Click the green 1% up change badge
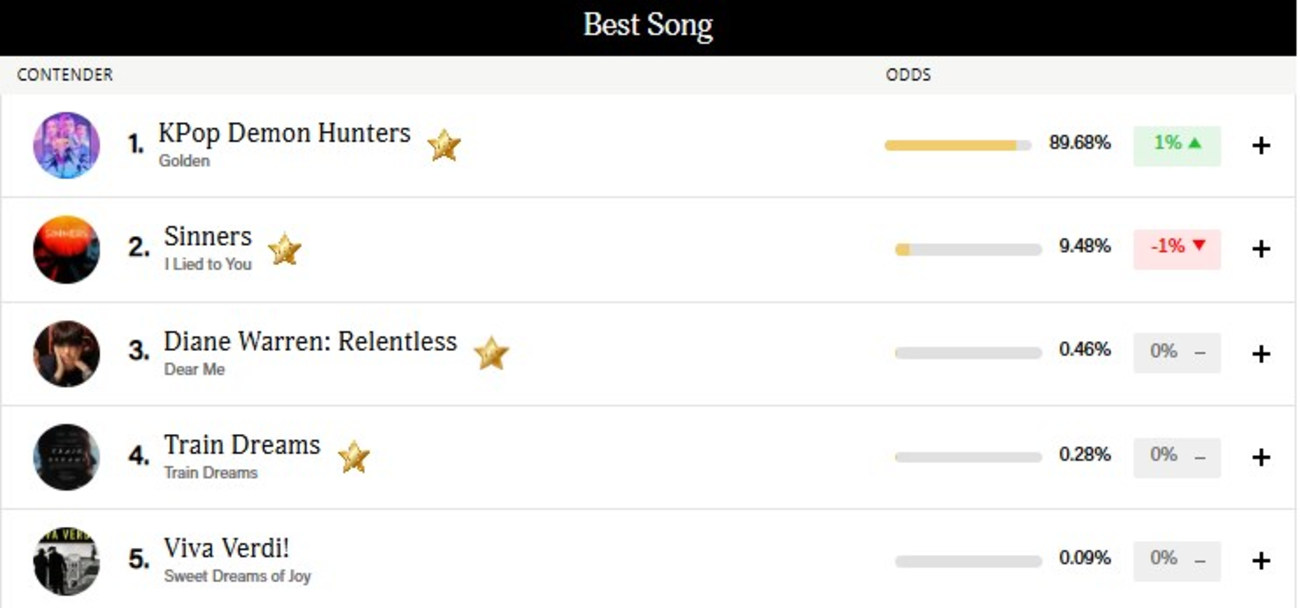Screen dimensions: 1300x608 coord(1177,144)
